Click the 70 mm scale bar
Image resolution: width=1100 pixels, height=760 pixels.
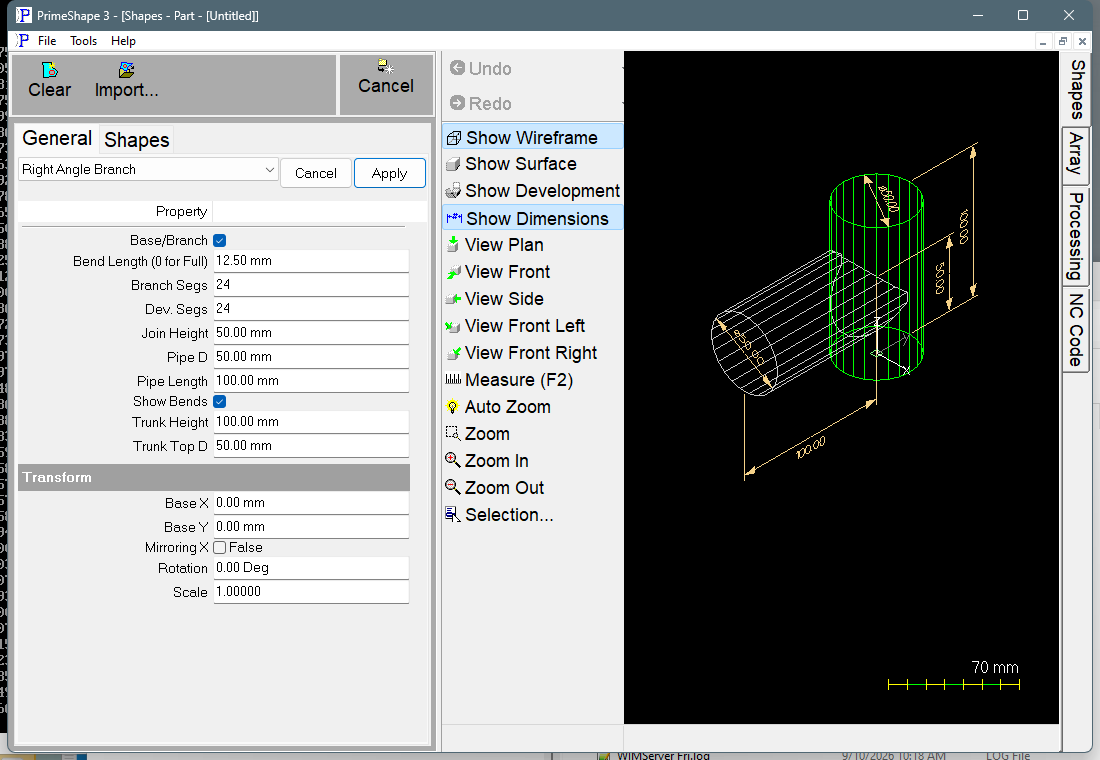pos(954,684)
